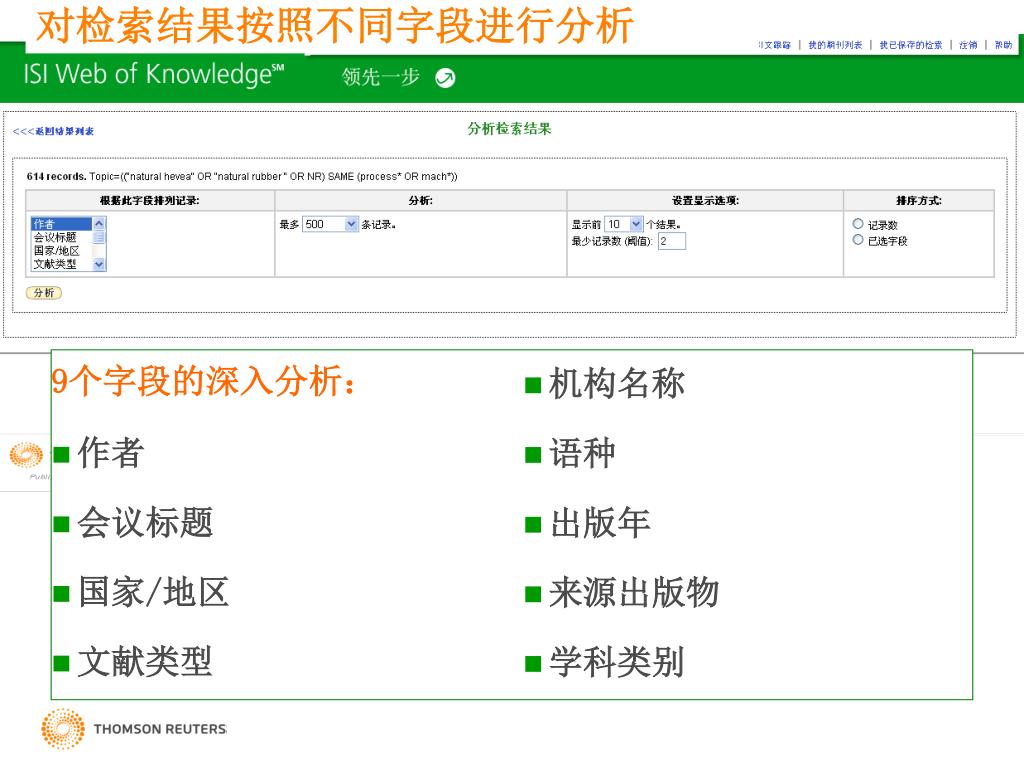Choose 作者 in the field list

point(62,224)
